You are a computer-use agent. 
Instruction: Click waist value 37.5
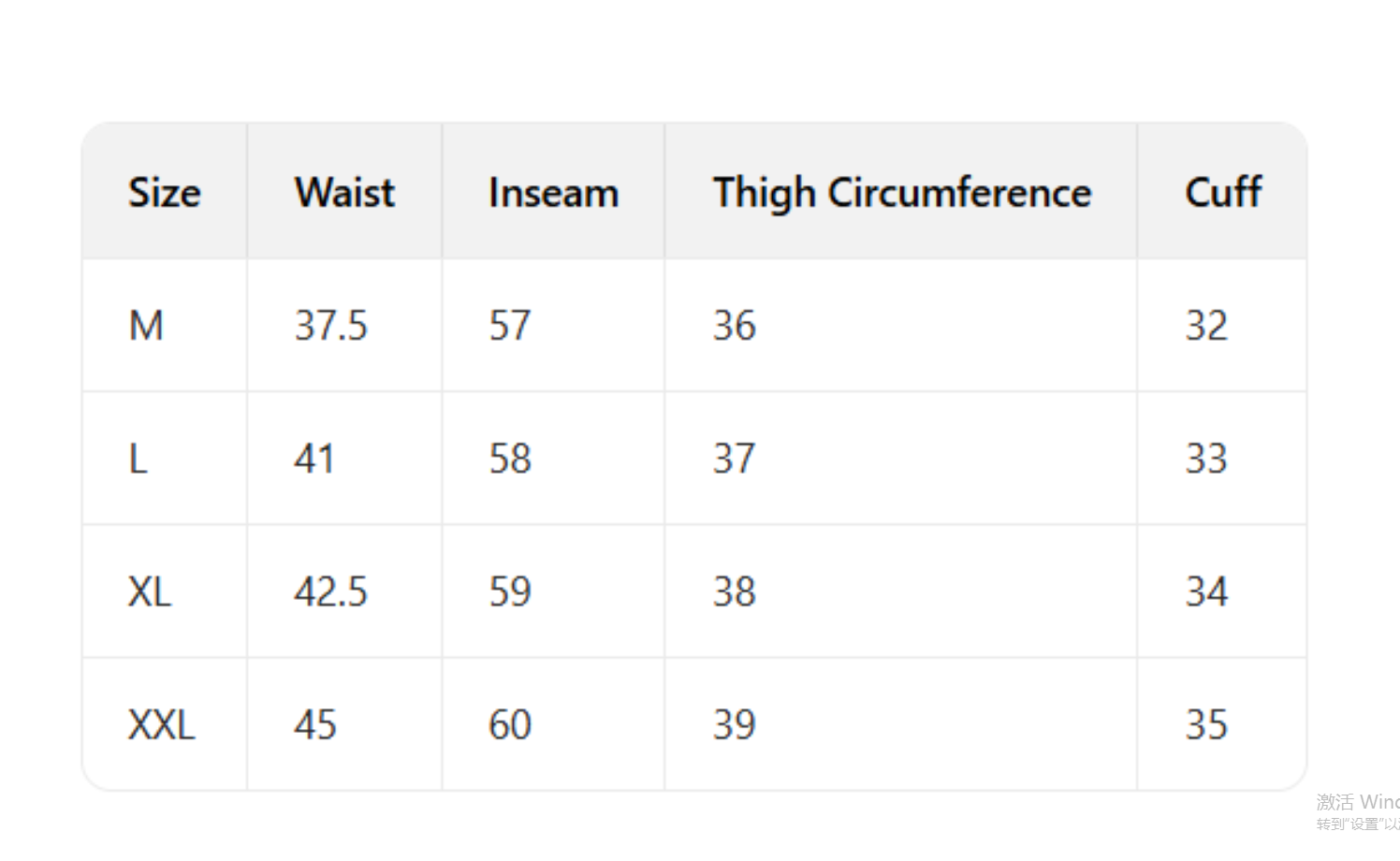(x=330, y=326)
